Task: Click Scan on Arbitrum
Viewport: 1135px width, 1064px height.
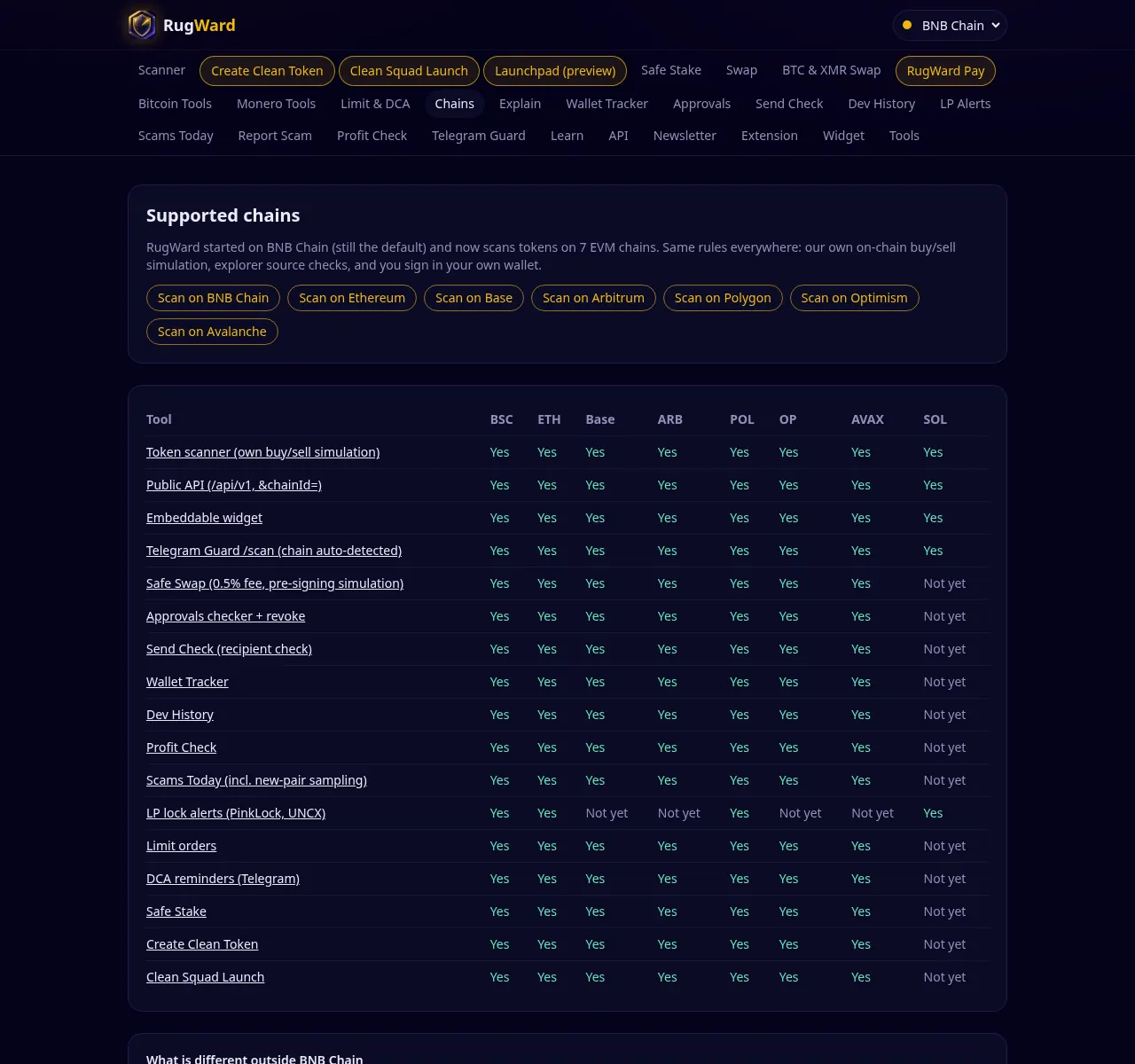Action: [593, 298]
